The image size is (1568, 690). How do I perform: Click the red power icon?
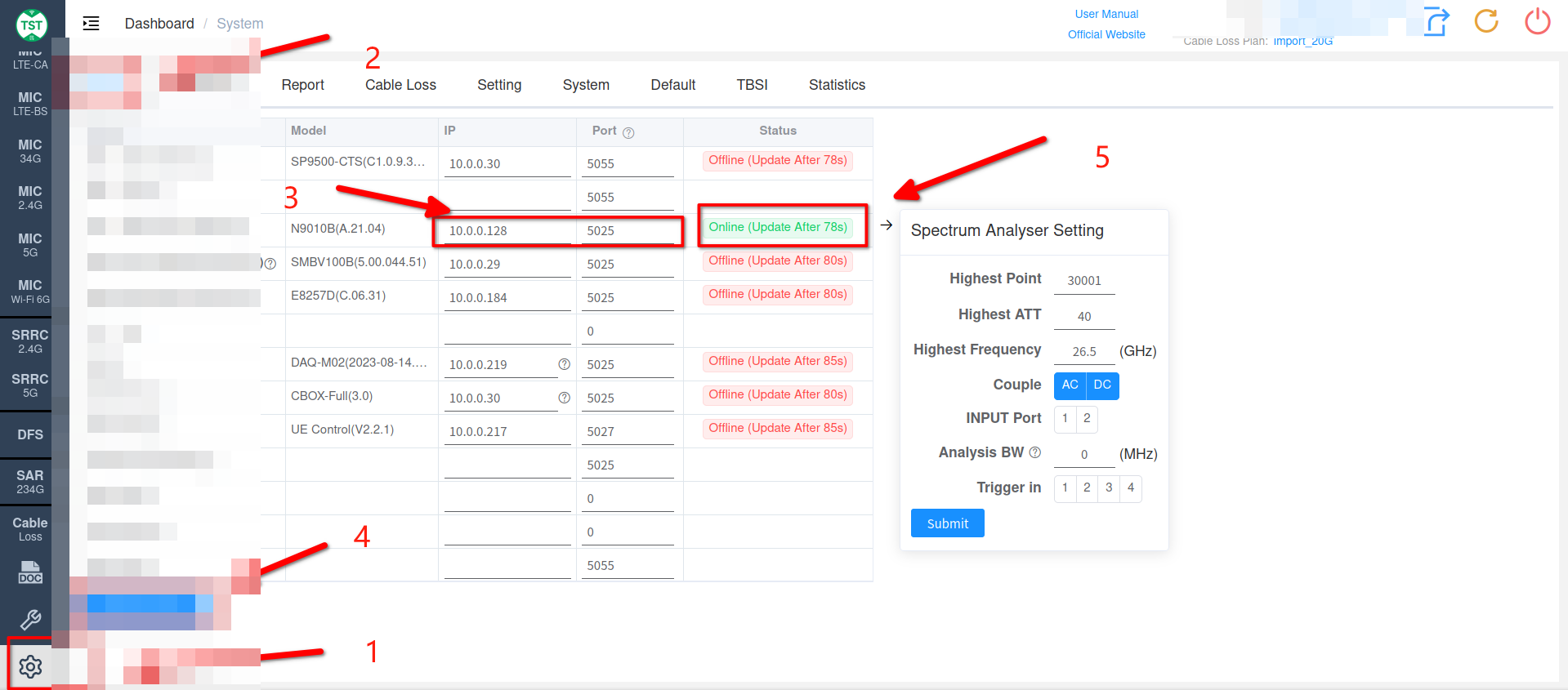point(1537,21)
